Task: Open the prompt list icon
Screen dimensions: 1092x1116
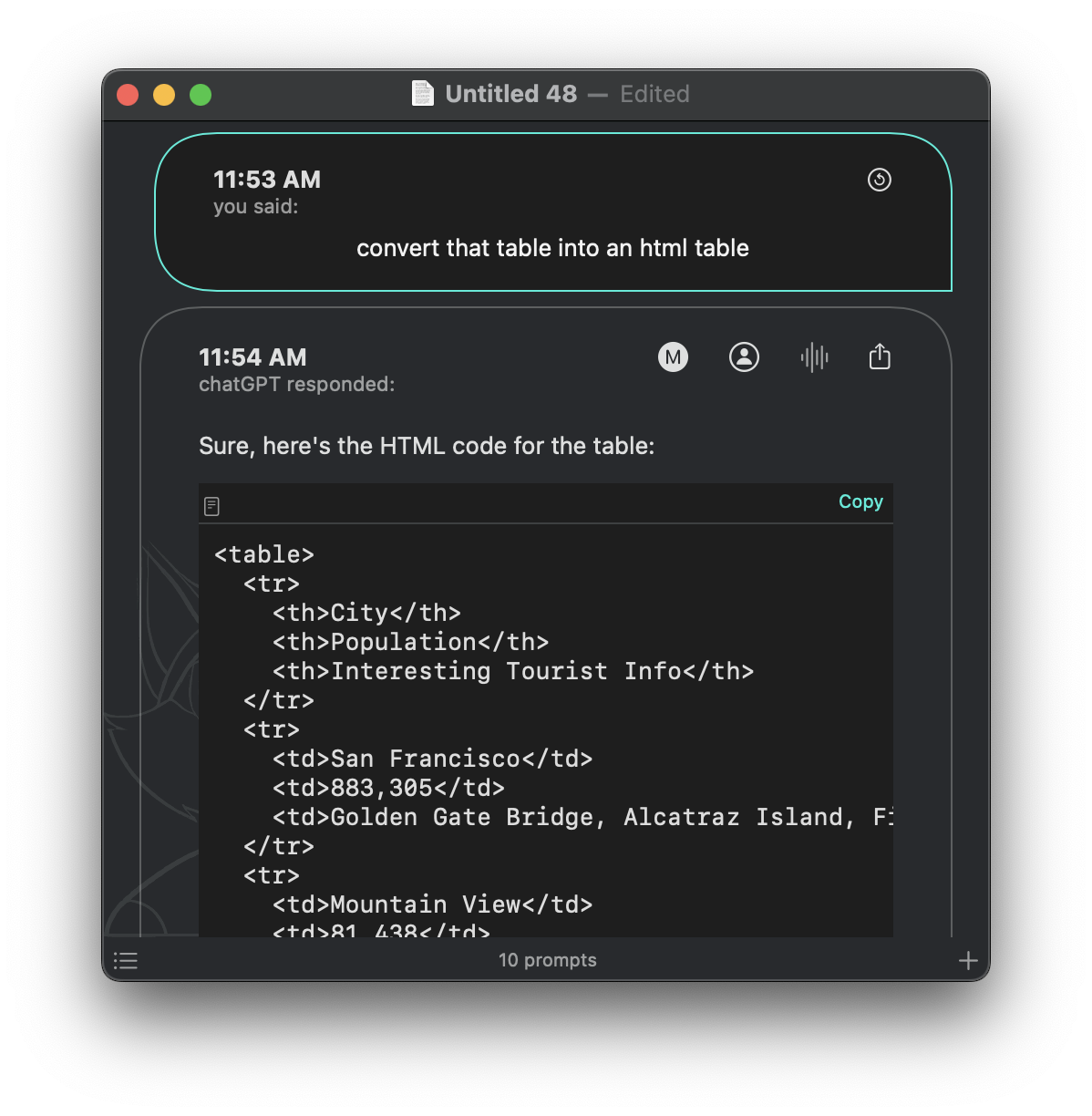Action: click(x=126, y=960)
